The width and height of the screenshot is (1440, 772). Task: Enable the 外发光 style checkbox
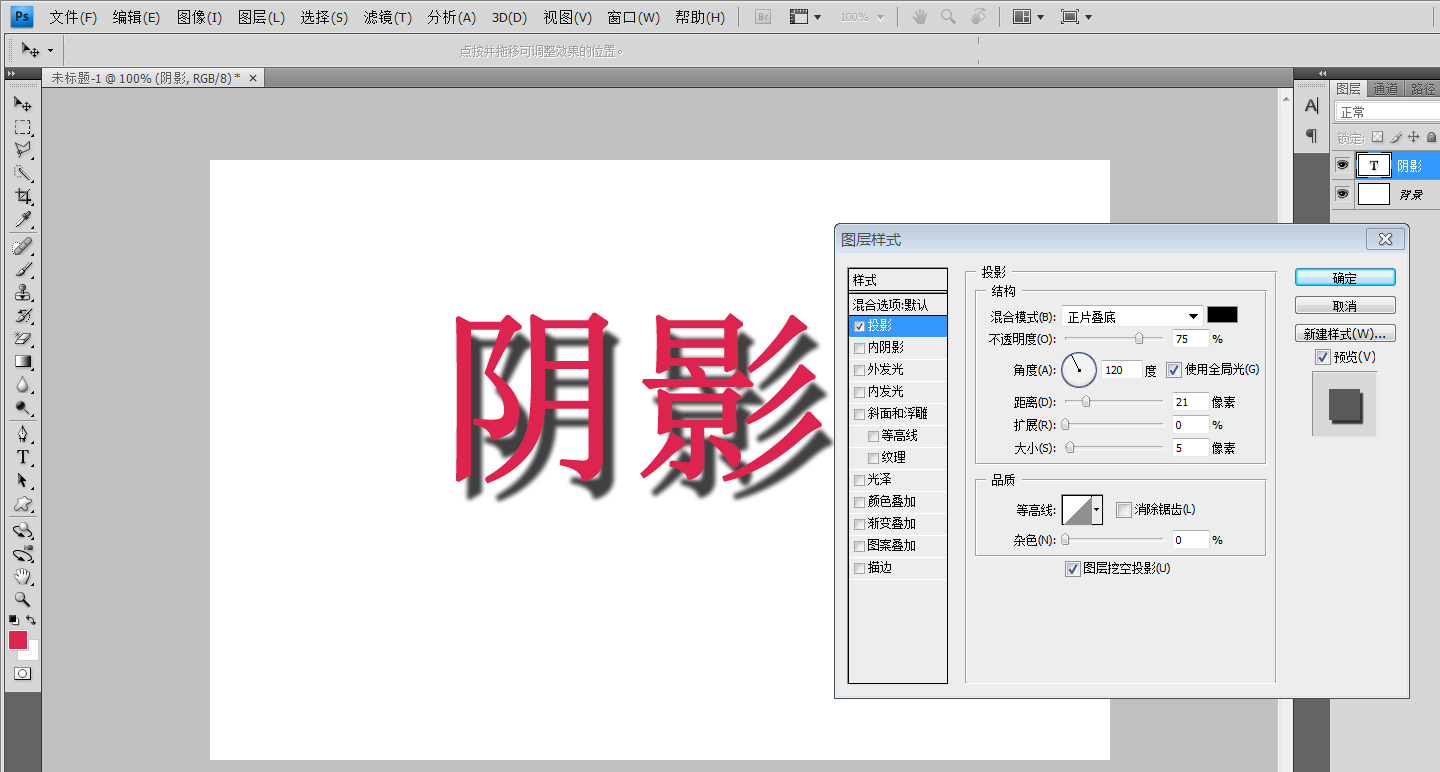(x=859, y=370)
